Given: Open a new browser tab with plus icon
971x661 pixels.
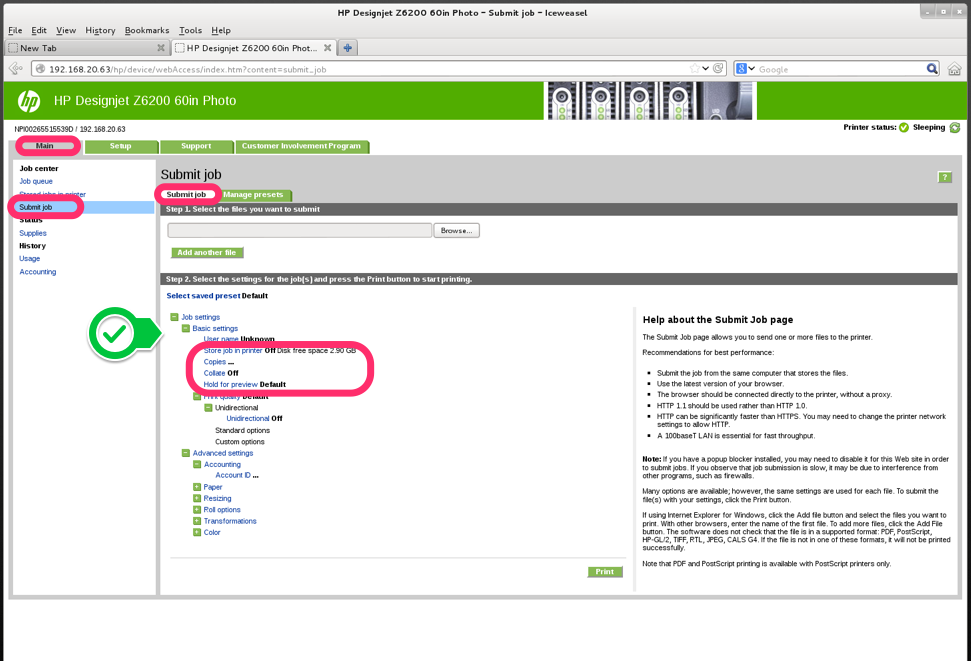Looking at the screenshot, I should [x=347, y=48].
